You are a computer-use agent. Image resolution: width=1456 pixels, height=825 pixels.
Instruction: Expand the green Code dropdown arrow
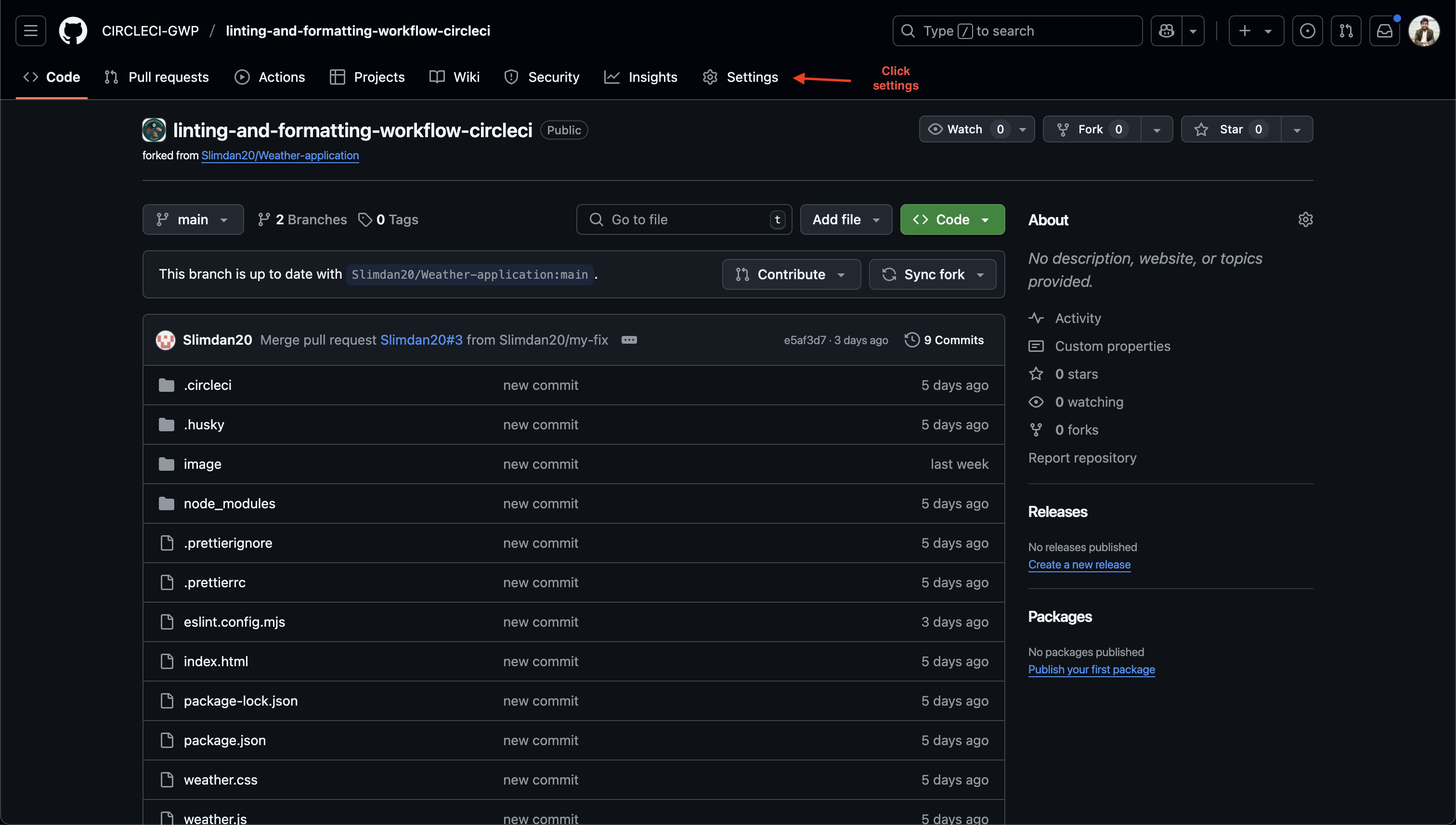985,219
